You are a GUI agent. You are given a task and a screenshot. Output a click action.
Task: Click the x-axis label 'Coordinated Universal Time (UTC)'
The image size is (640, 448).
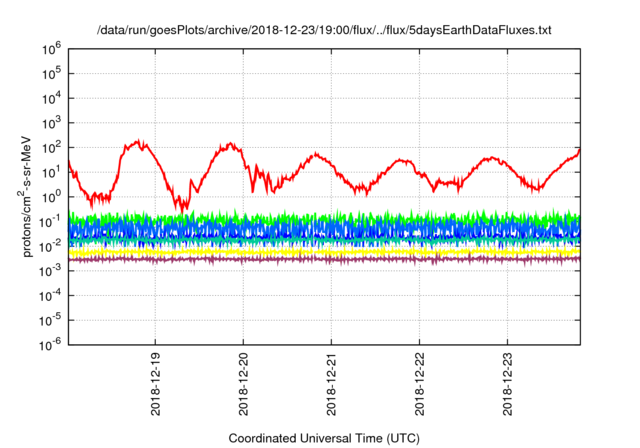(x=324, y=438)
